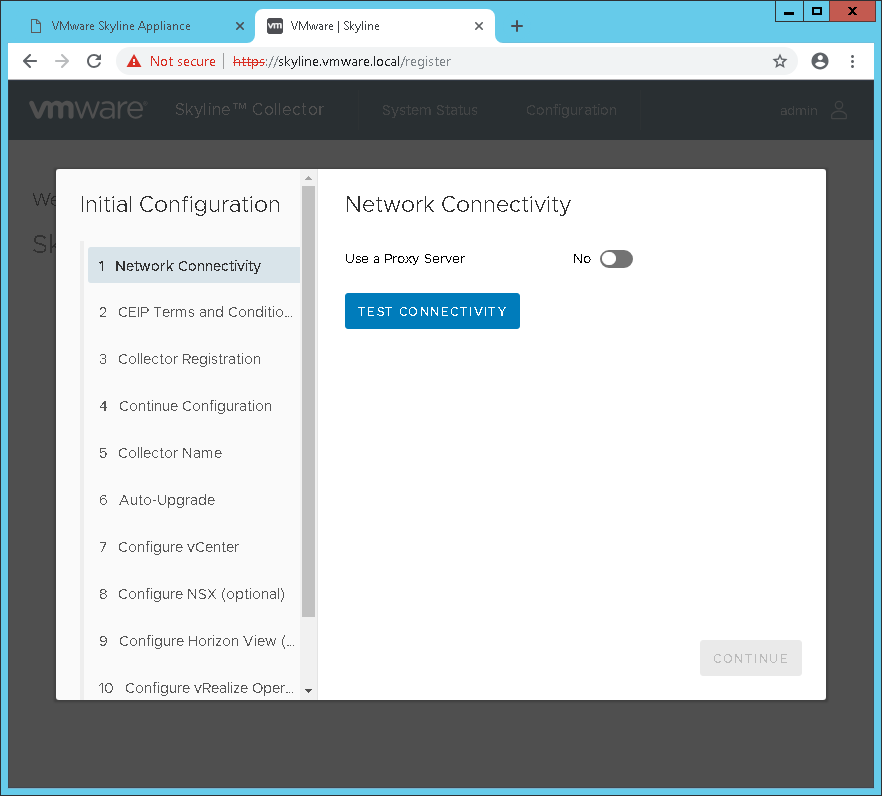Select step 7 Configure vCenter

point(194,547)
